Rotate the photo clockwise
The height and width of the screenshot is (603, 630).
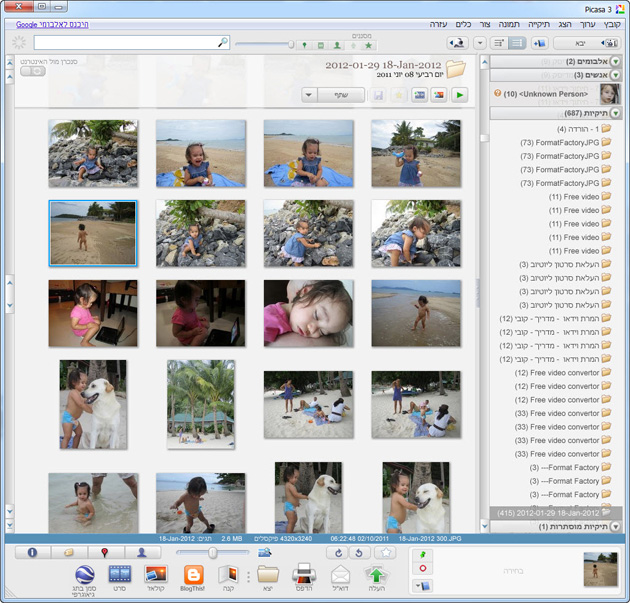click(338, 553)
